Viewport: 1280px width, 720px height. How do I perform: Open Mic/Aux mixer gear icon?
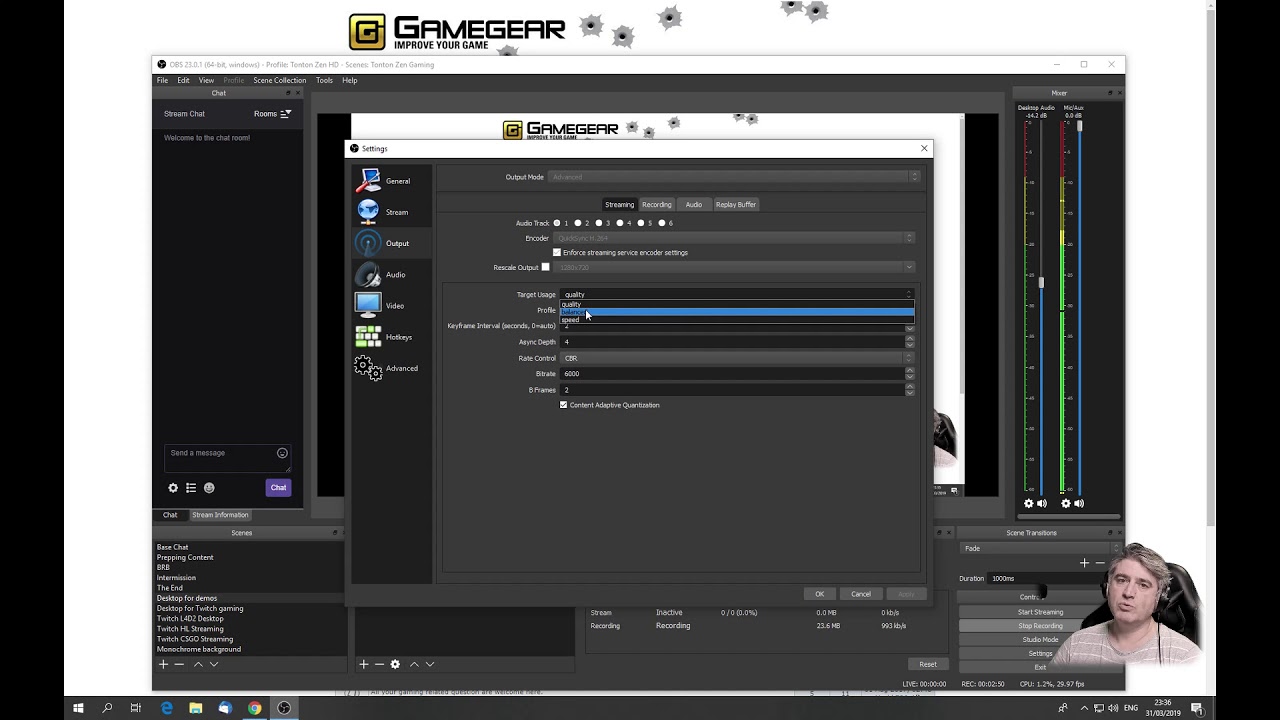1066,504
